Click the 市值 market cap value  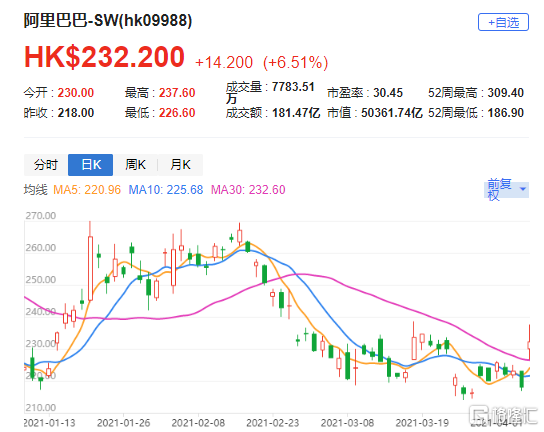tap(392, 113)
